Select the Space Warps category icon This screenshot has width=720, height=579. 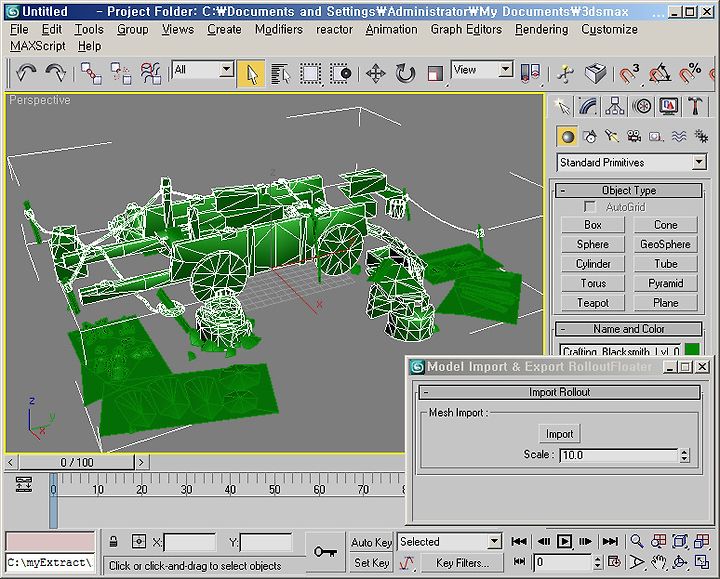pos(679,136)
